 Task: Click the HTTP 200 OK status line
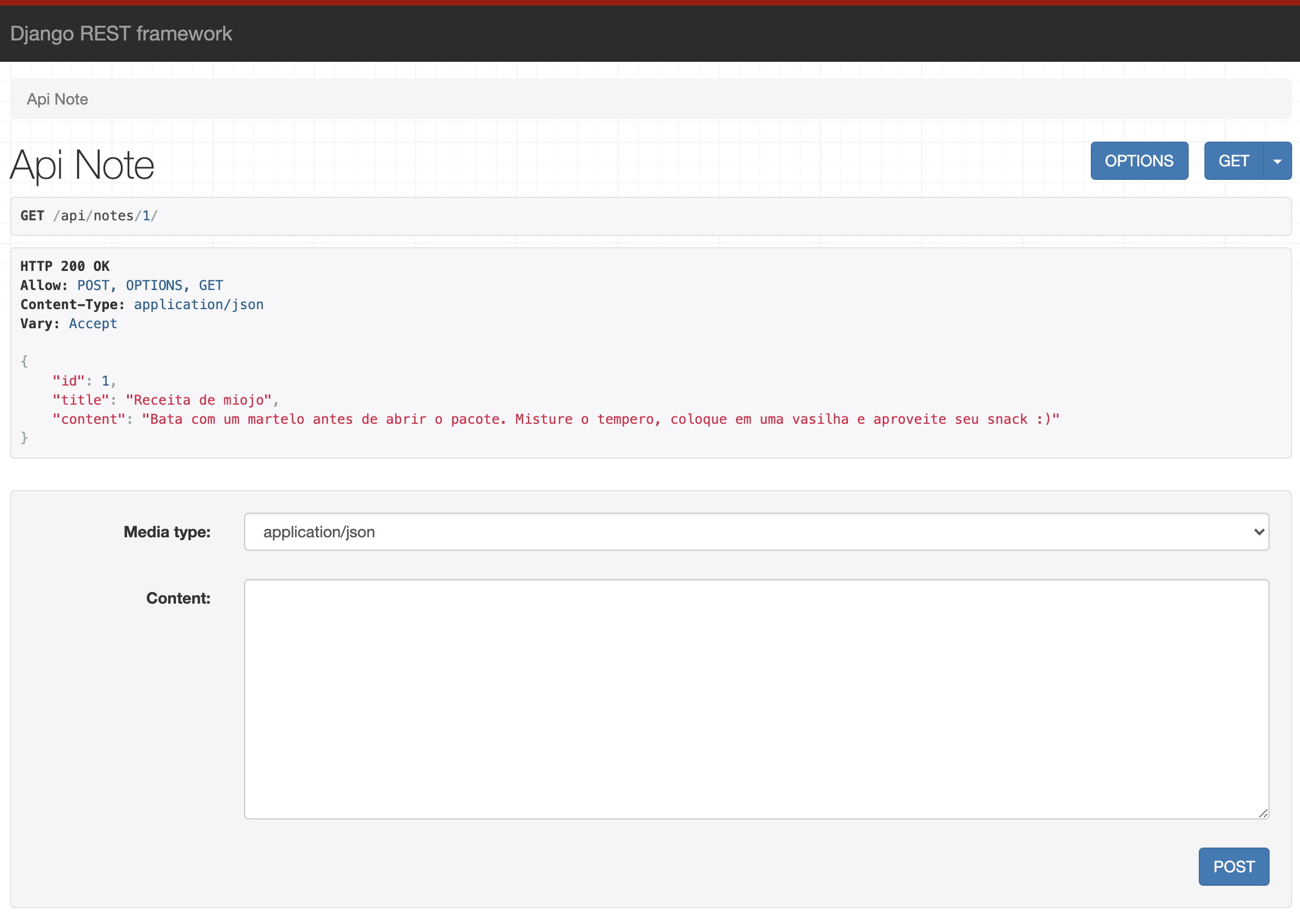[65, 266]
